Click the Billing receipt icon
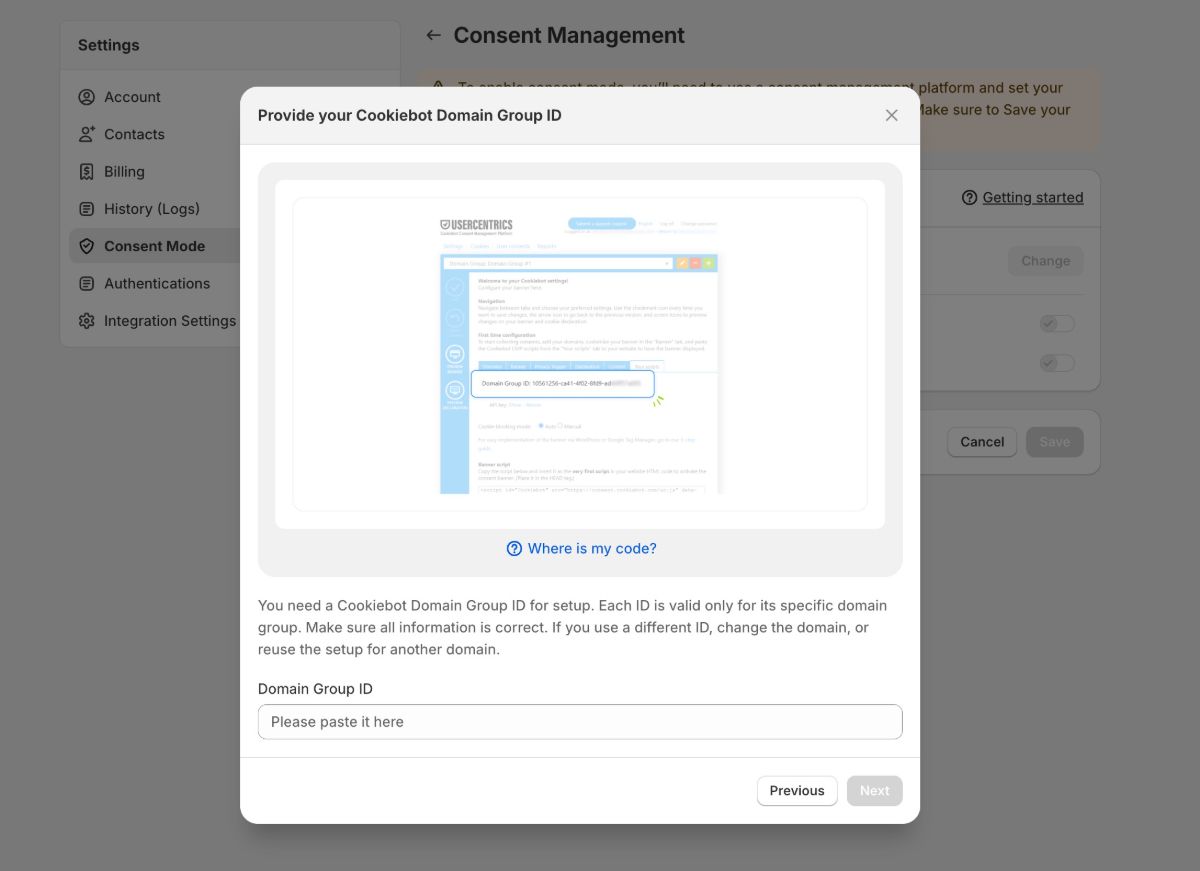Screen dimensions: 1200x871 (87, 172)
